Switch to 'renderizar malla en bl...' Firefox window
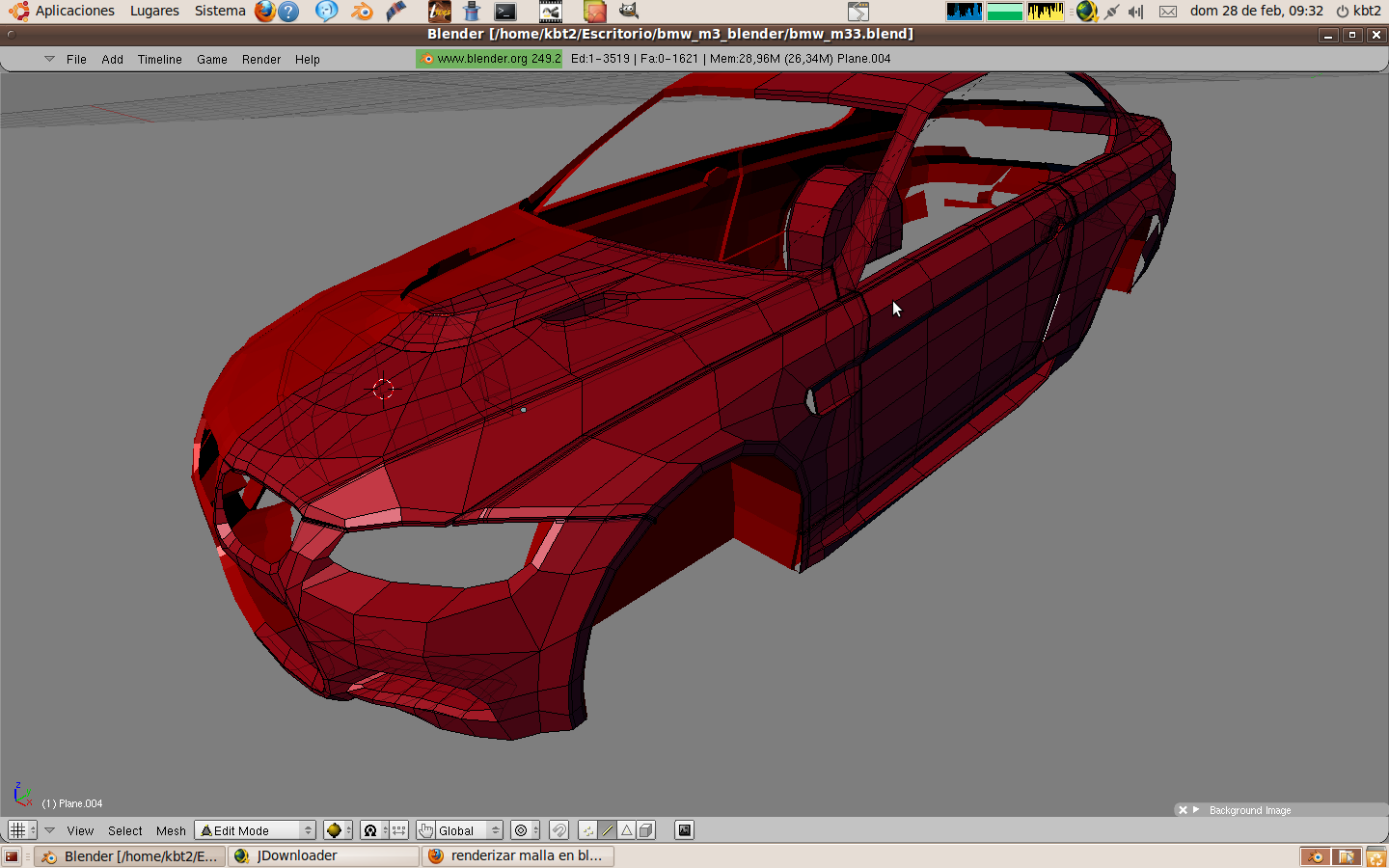 pyautogui.click(x=518, y=856)
